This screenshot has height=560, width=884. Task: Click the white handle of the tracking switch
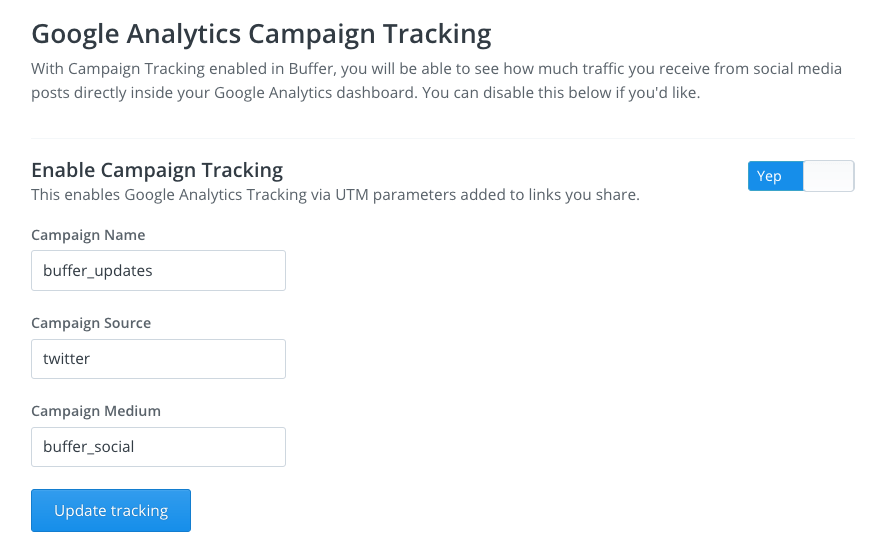click(829, 176)
